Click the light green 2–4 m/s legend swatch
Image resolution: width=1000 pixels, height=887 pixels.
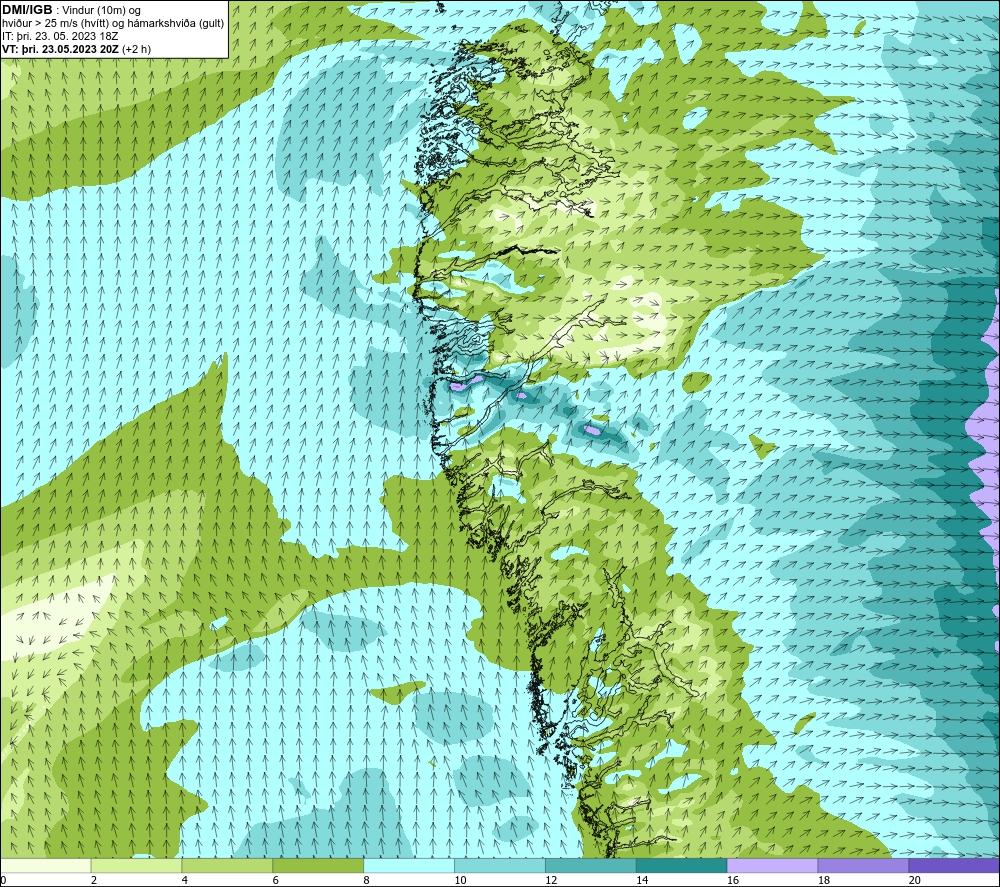pos(136,865)
